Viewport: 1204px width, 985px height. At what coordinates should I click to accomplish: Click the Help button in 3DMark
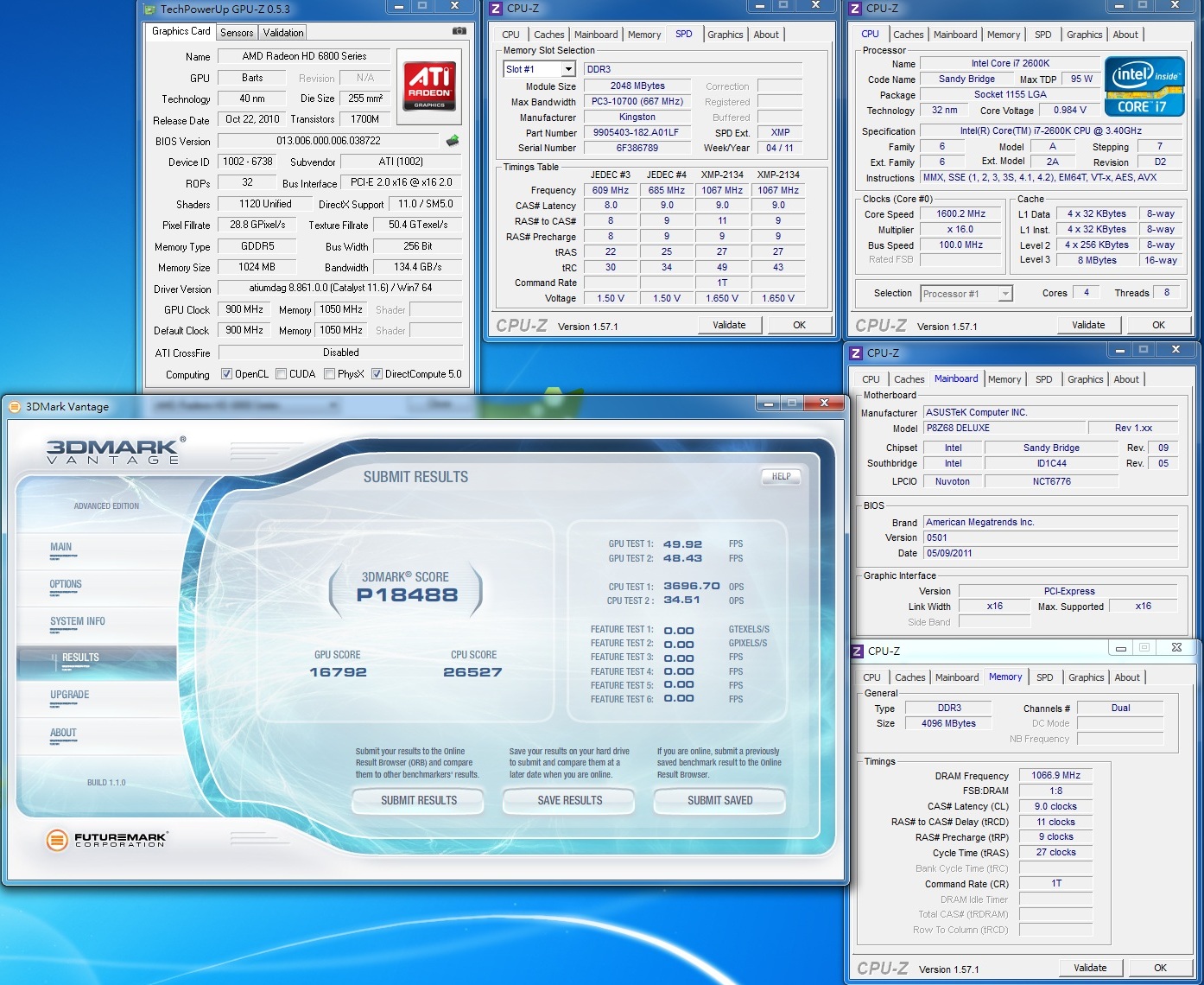coord(781,477)
